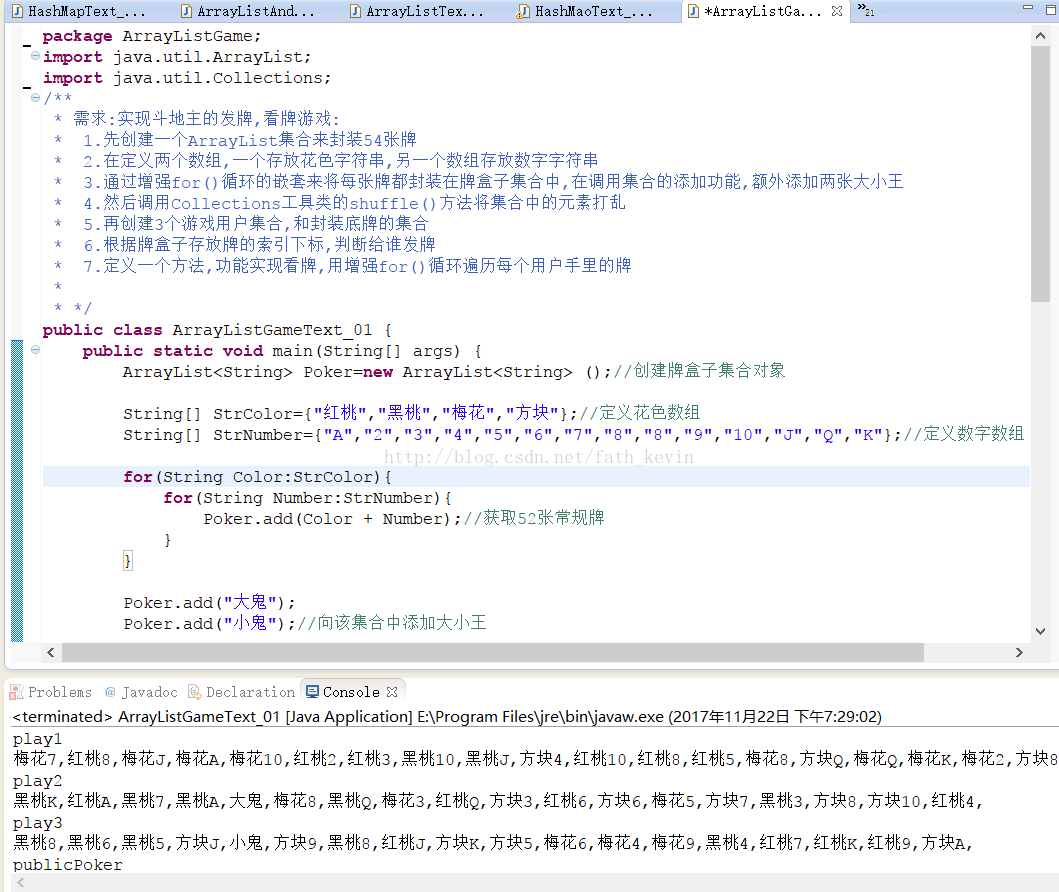Screen dimensions: 1059x892
Task: Click the String[] StrNumber declaration line
Action: click(512, 434)
